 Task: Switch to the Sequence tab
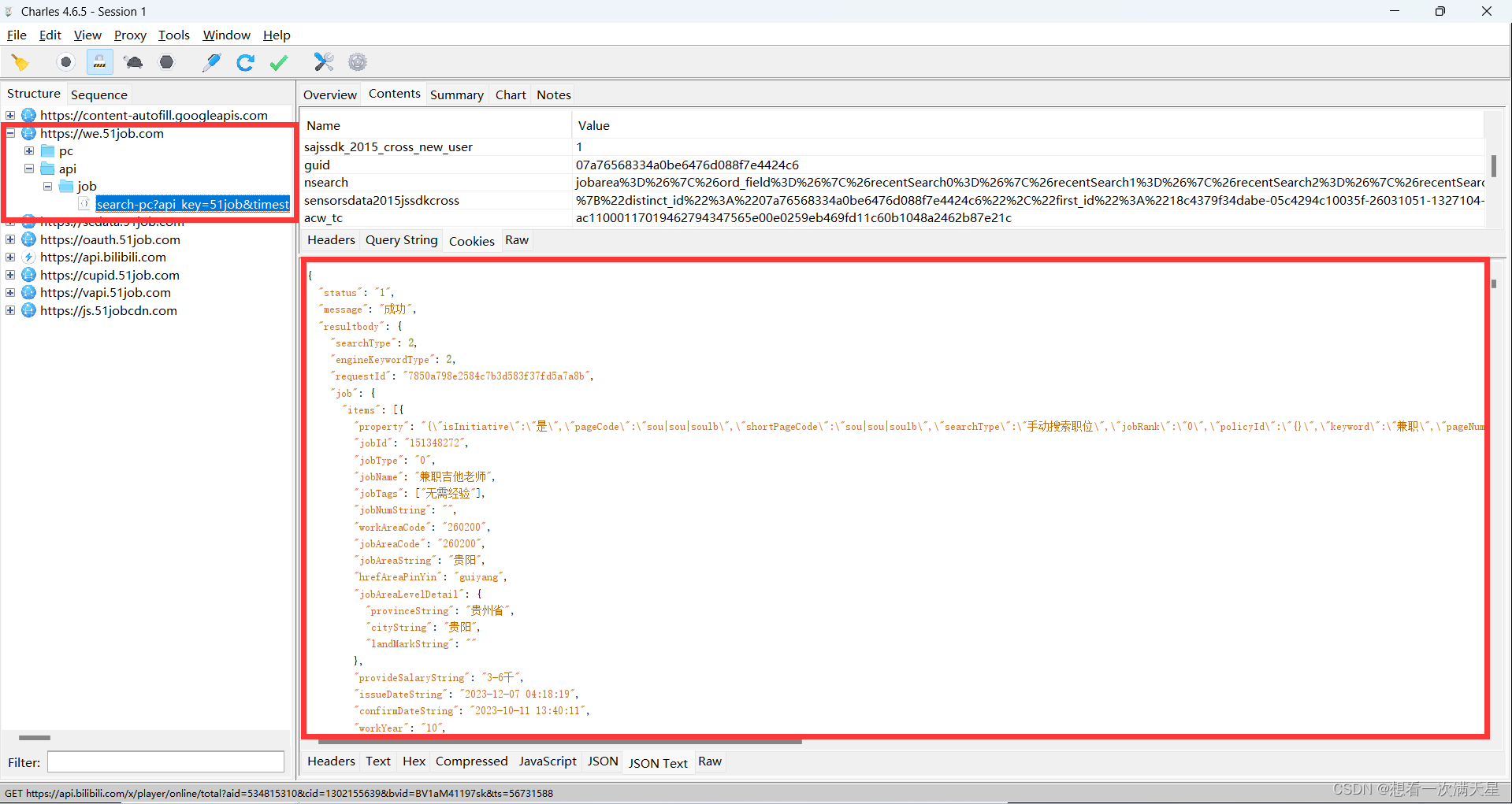point(99,94)
